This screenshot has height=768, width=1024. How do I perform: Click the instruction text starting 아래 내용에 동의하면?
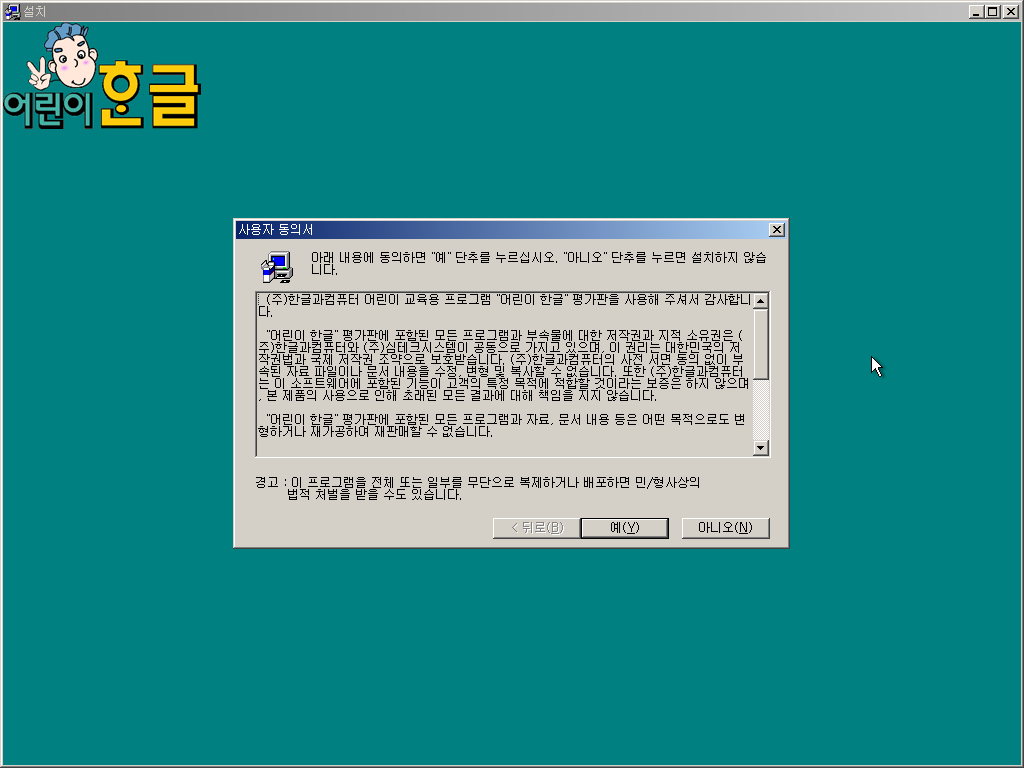point(538,263)
